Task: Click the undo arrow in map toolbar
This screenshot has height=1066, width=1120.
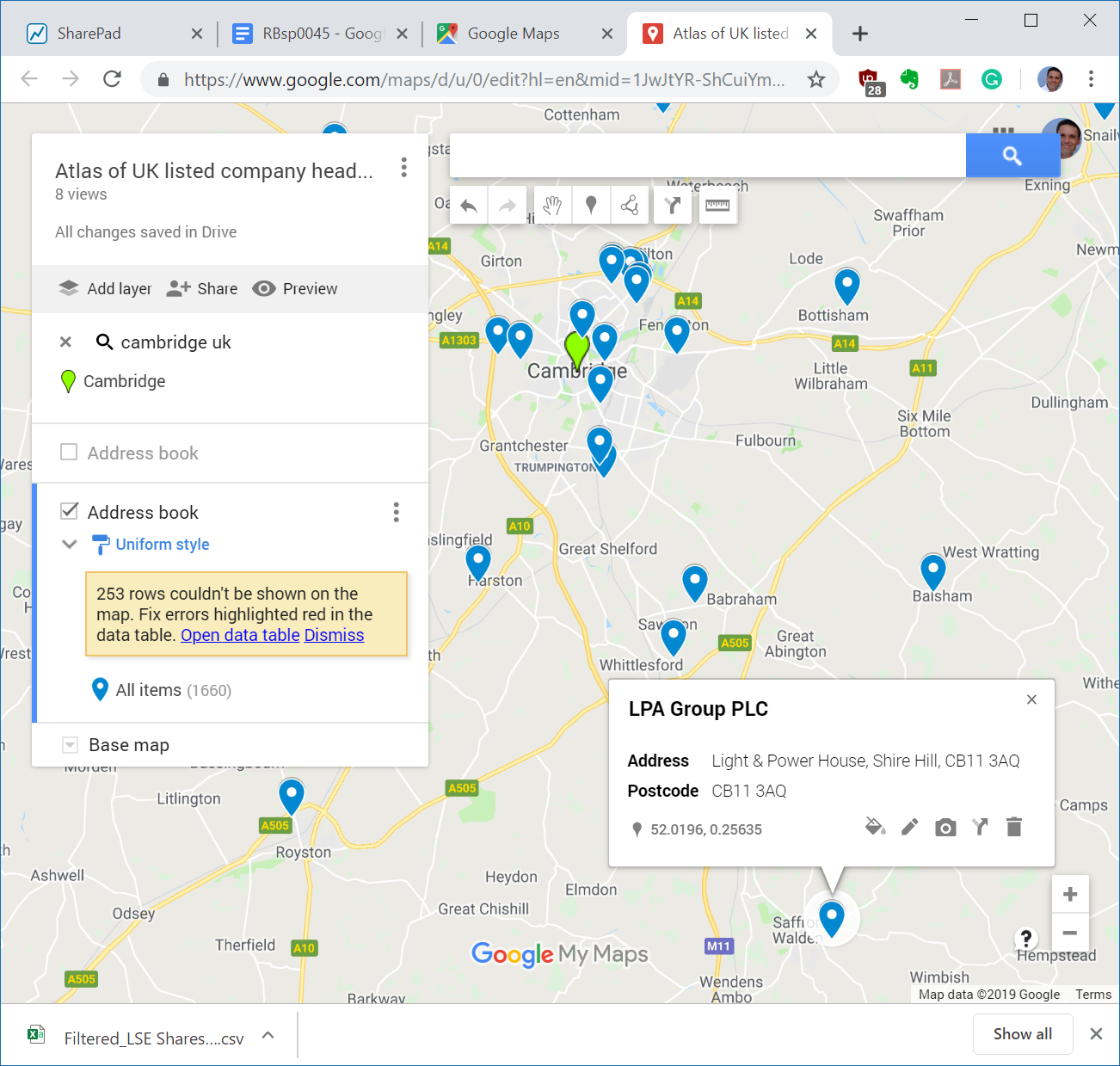Action: point(469,206)
